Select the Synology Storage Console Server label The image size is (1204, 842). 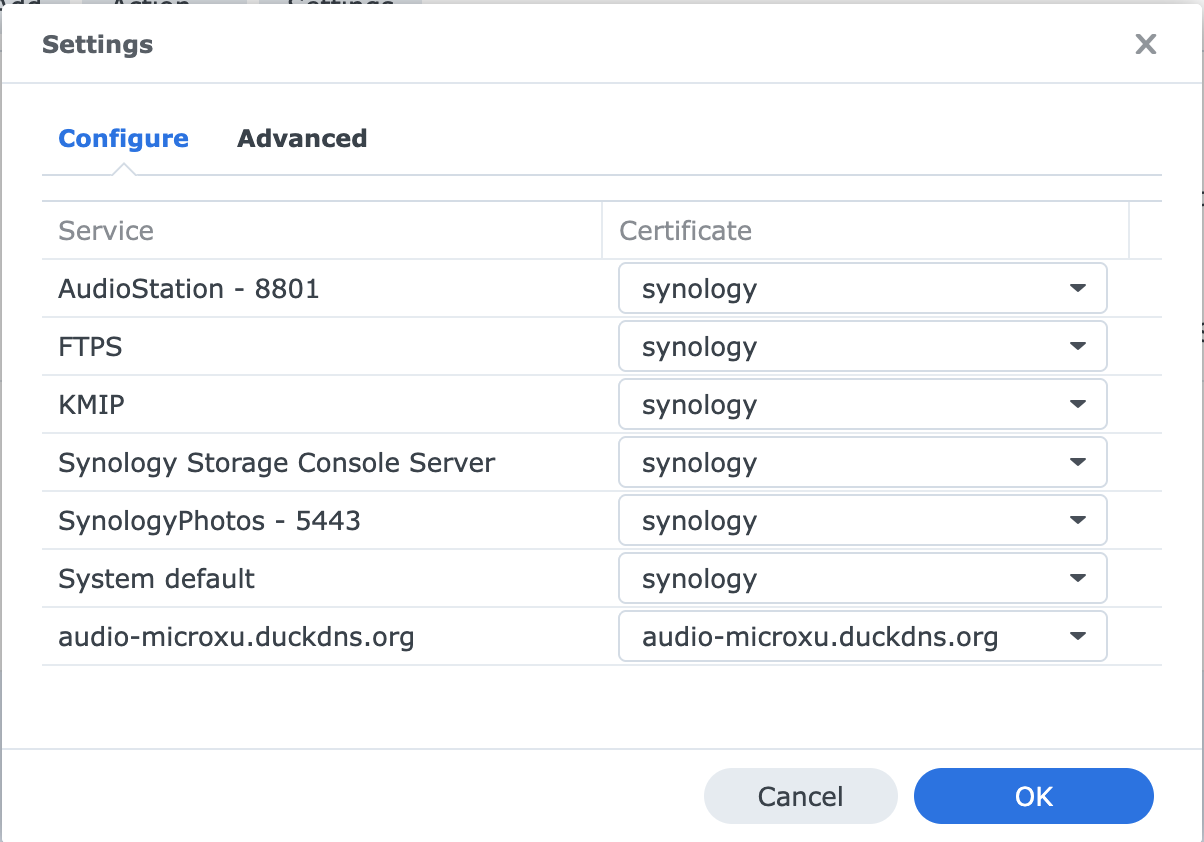click(x=277, y=463)
